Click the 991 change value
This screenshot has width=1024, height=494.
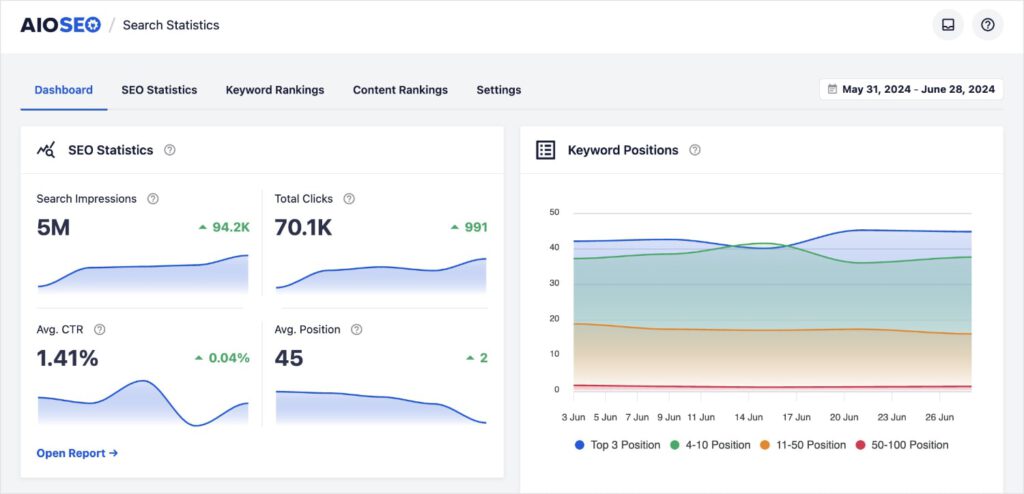[476, 227]
